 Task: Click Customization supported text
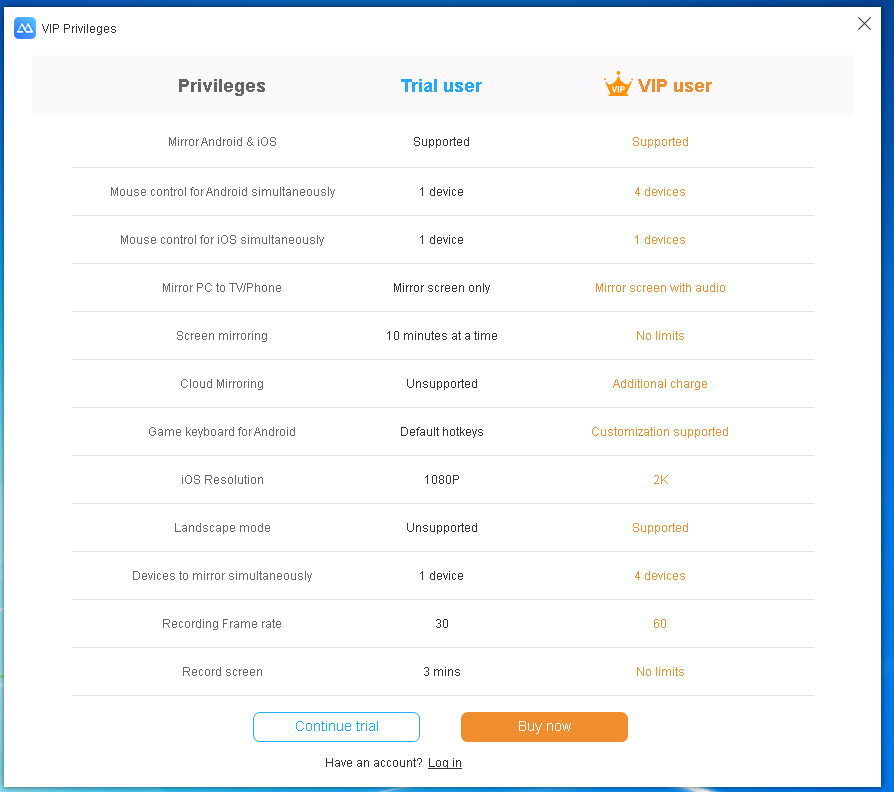click(660, 432)
